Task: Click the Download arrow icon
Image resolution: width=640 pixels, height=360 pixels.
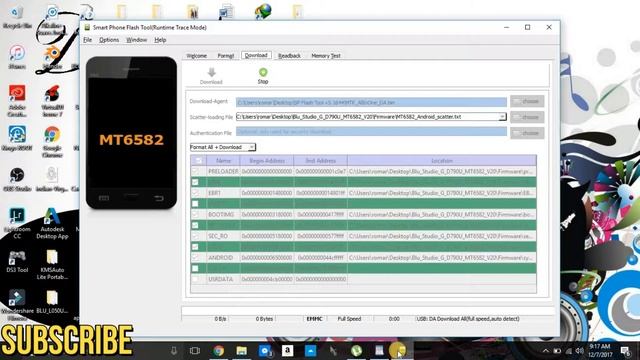Action: pyautogui.click(x=211, y=73)
